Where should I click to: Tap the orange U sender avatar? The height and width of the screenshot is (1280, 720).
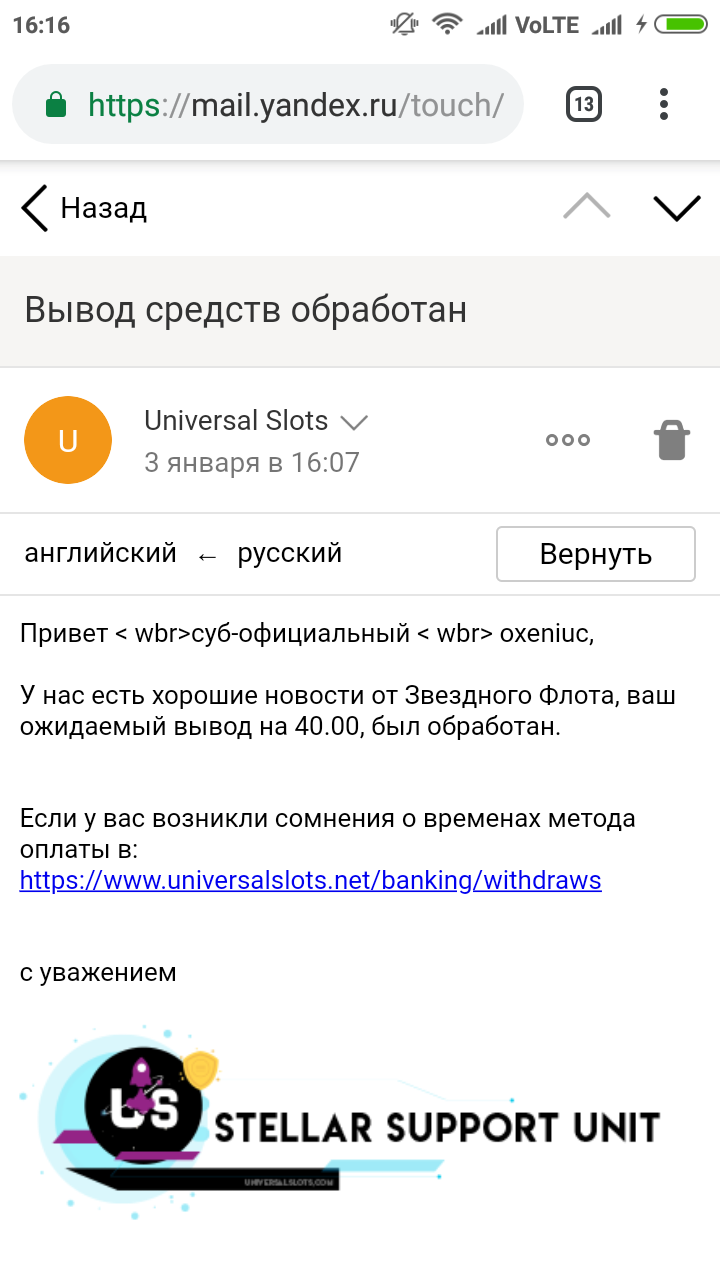click(x=68, y=440)
